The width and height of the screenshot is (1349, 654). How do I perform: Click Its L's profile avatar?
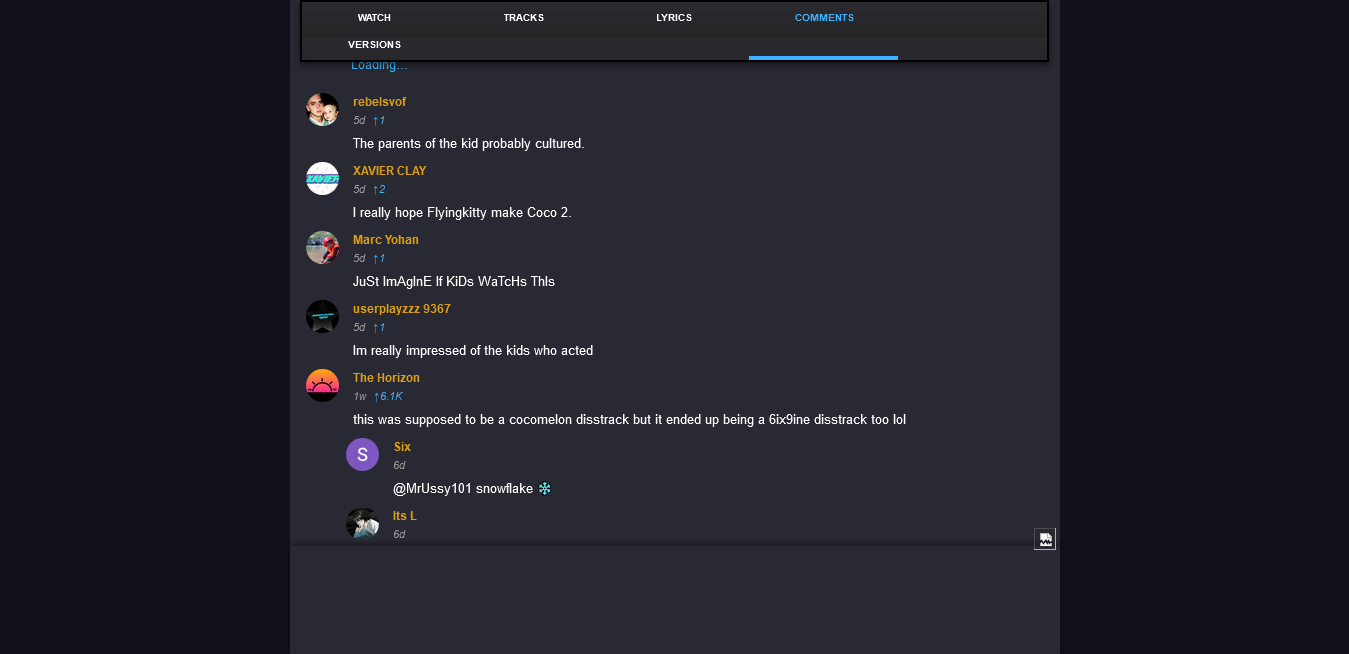[362, 524]
